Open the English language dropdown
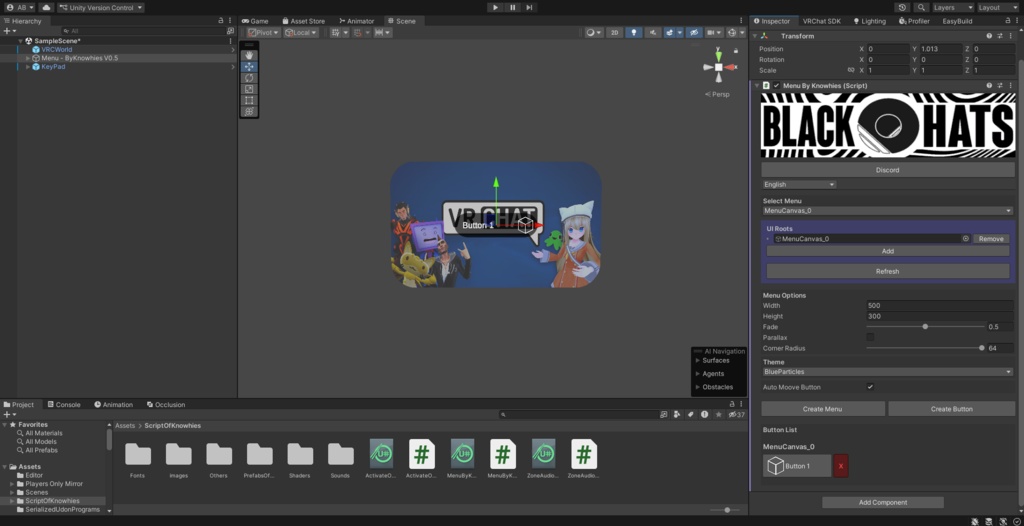 click(799, 185)
